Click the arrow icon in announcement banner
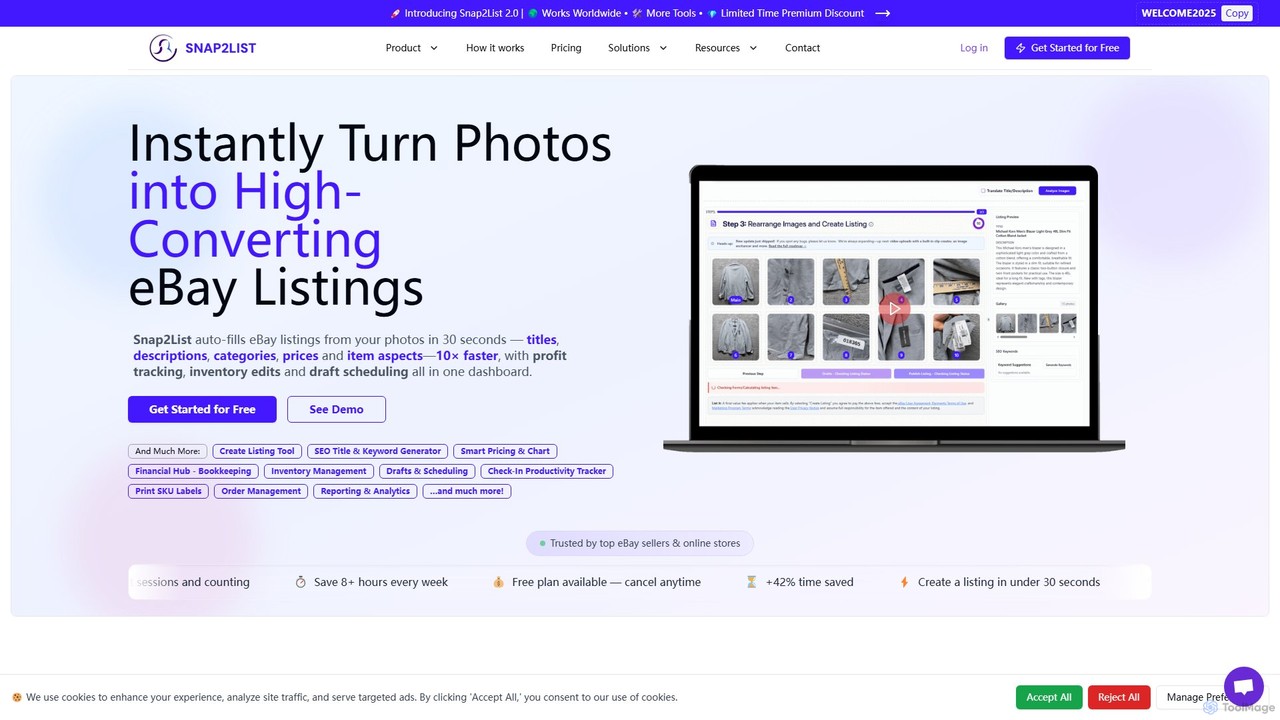The image size is (1280, 720). tap(883, 13)
